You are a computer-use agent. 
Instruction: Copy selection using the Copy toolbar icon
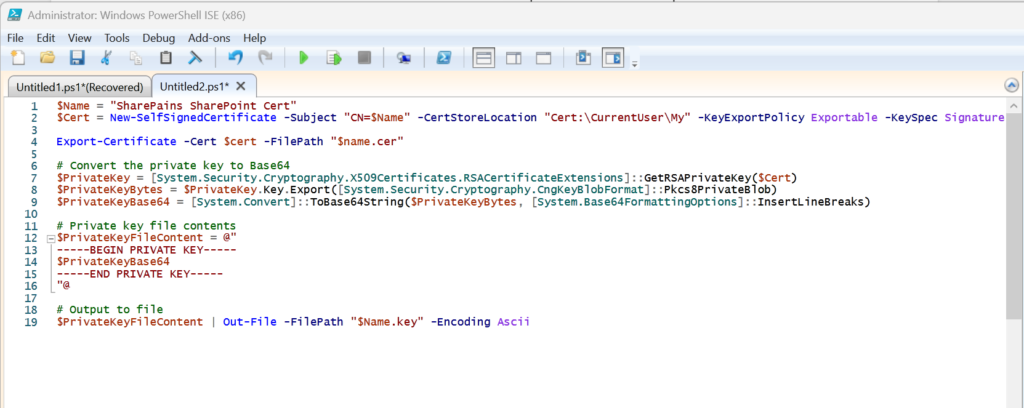[136, 58]
